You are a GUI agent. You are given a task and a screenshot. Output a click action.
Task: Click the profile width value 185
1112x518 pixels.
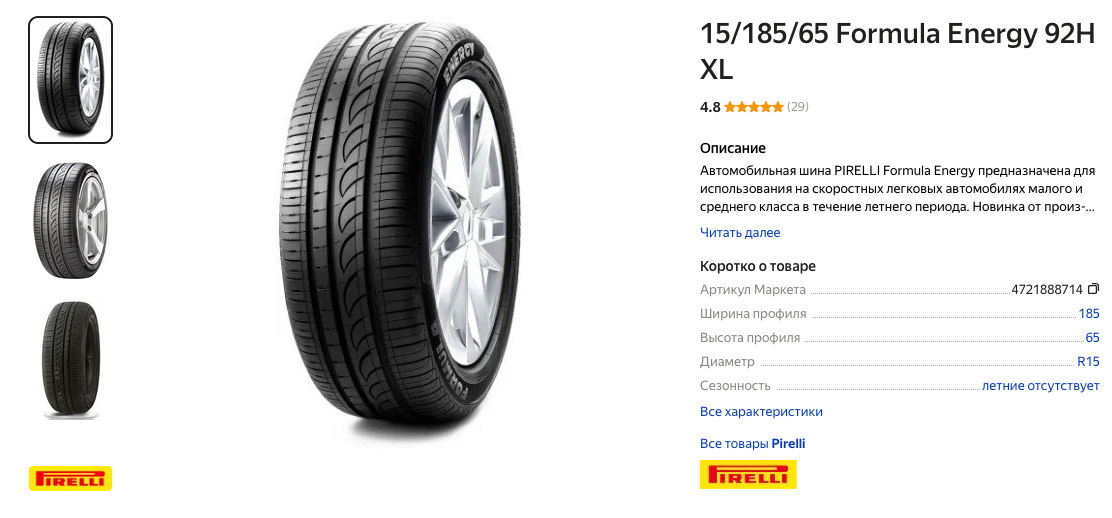[1089, 314]
